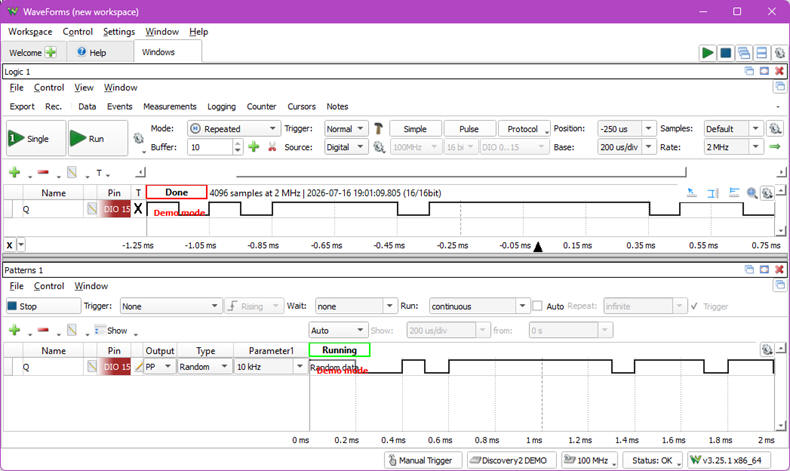
Task: Edit properties of the Q row in Patterns
Action: tap(92, 366)
